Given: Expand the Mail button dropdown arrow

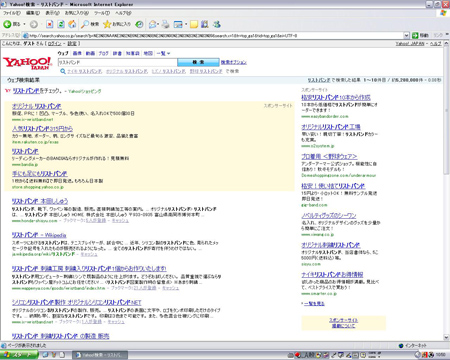Looking at the screenshot, I should coord(159,24).
